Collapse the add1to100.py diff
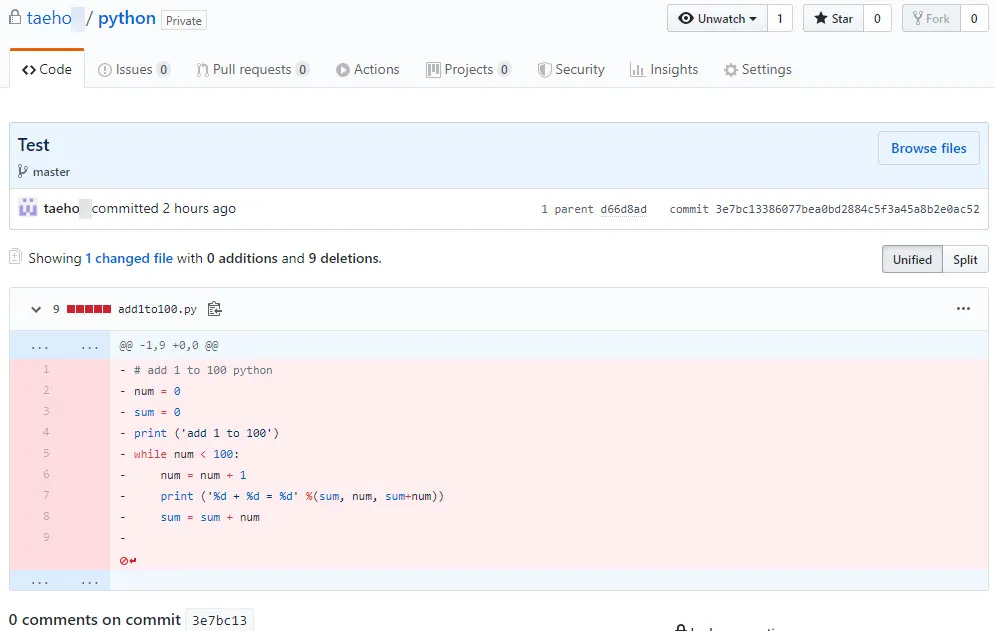The height and width of the screenshot is (631, 995). [35, 309]
